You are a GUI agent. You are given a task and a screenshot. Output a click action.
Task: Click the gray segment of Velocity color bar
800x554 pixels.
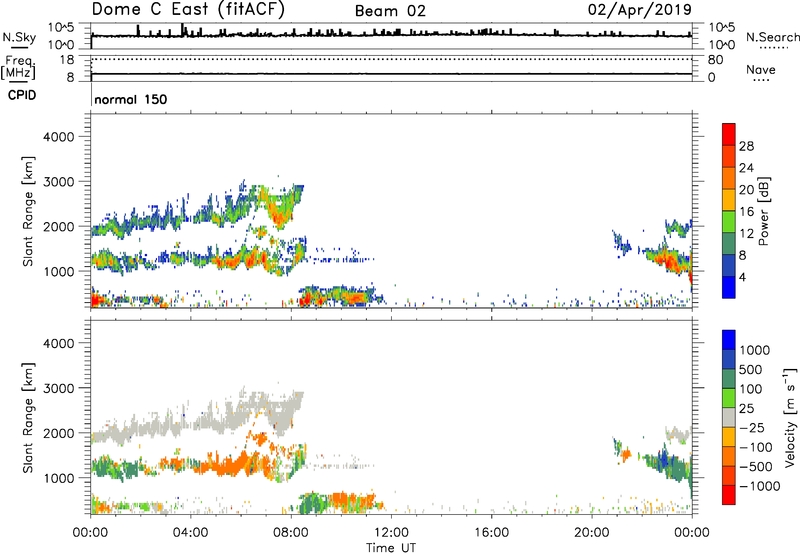coord(729,417)
